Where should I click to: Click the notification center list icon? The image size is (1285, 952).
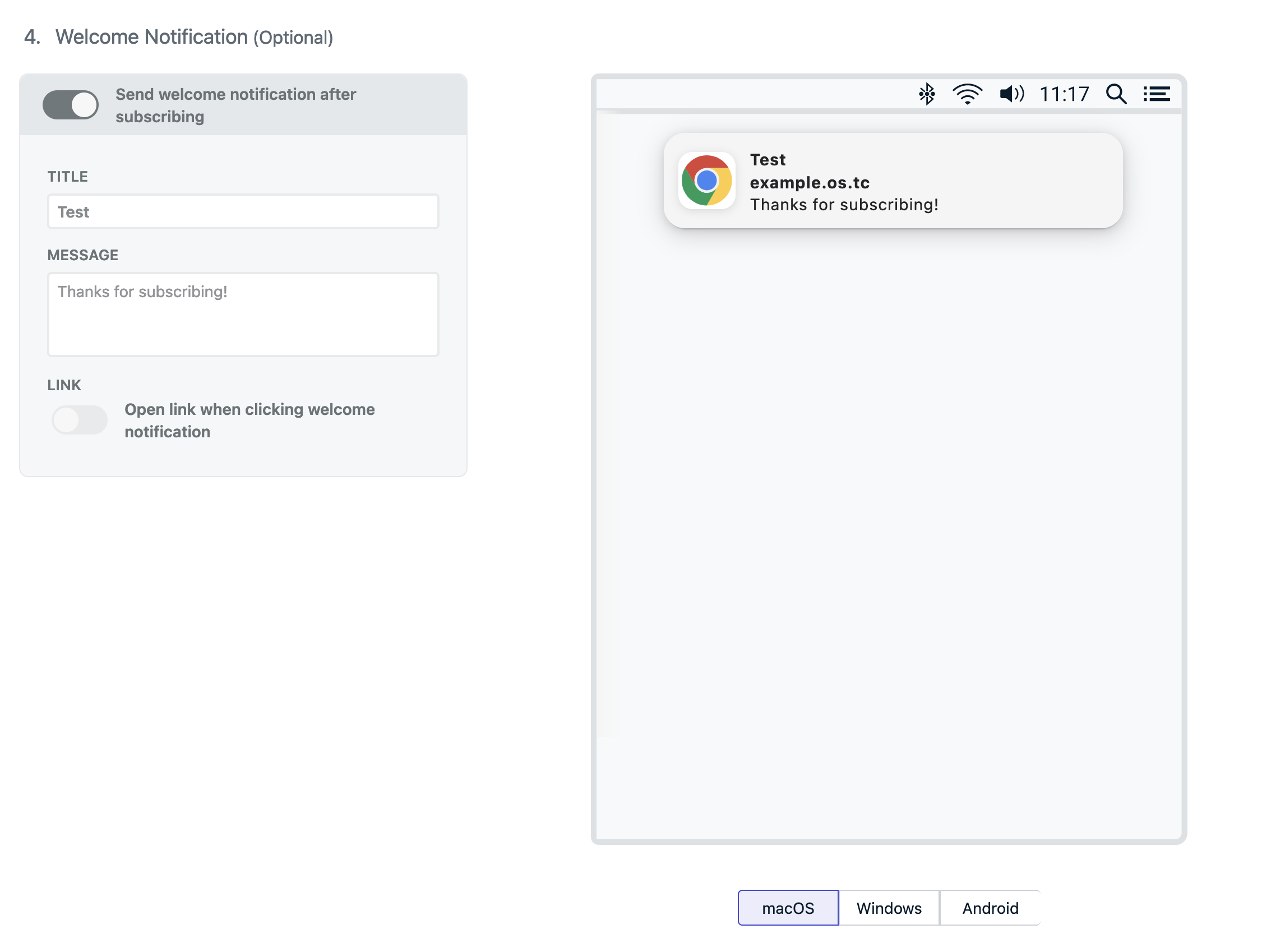click(x=1156, y=94)
